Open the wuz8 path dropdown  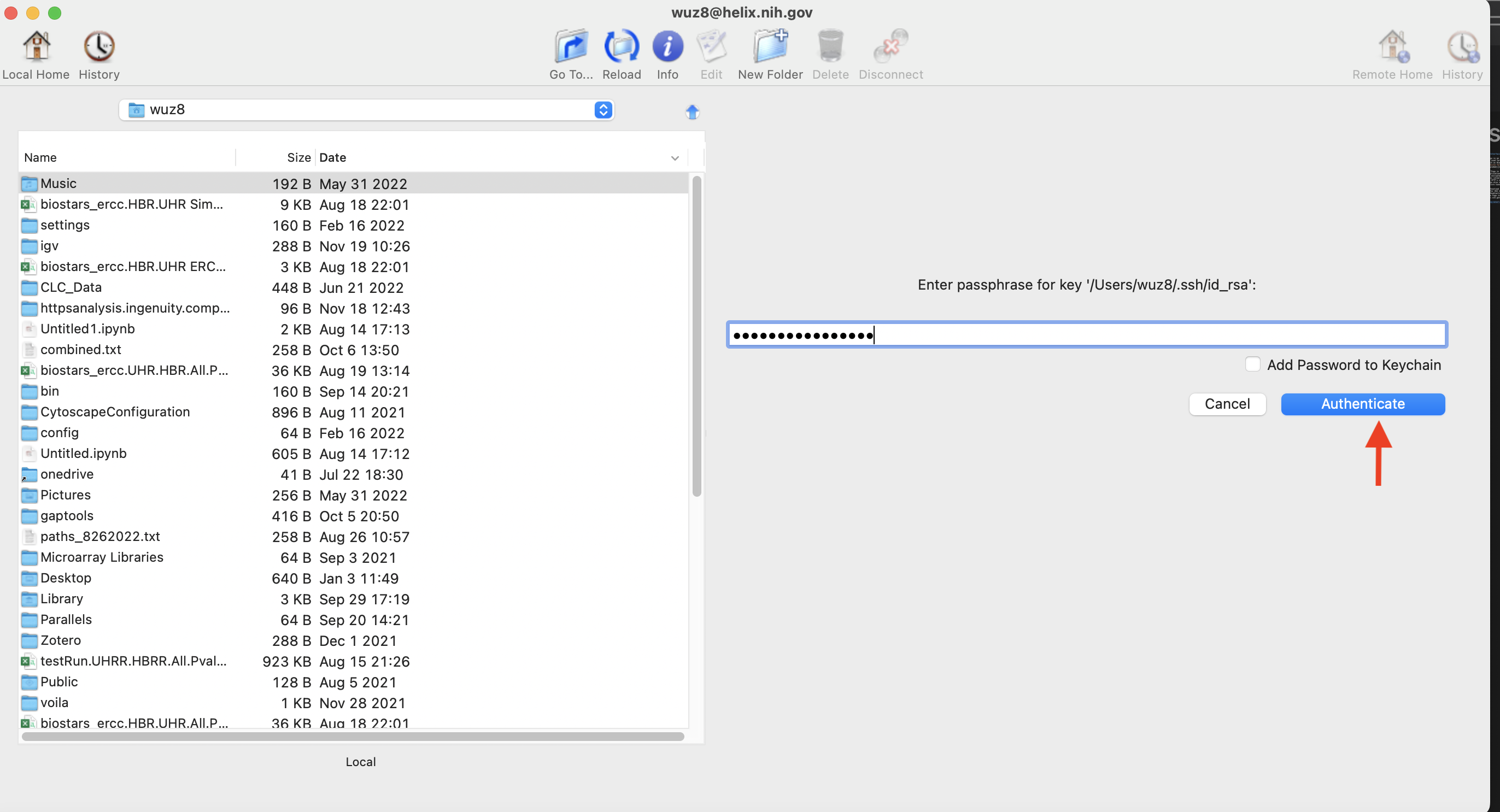click(x=603, y=110)
